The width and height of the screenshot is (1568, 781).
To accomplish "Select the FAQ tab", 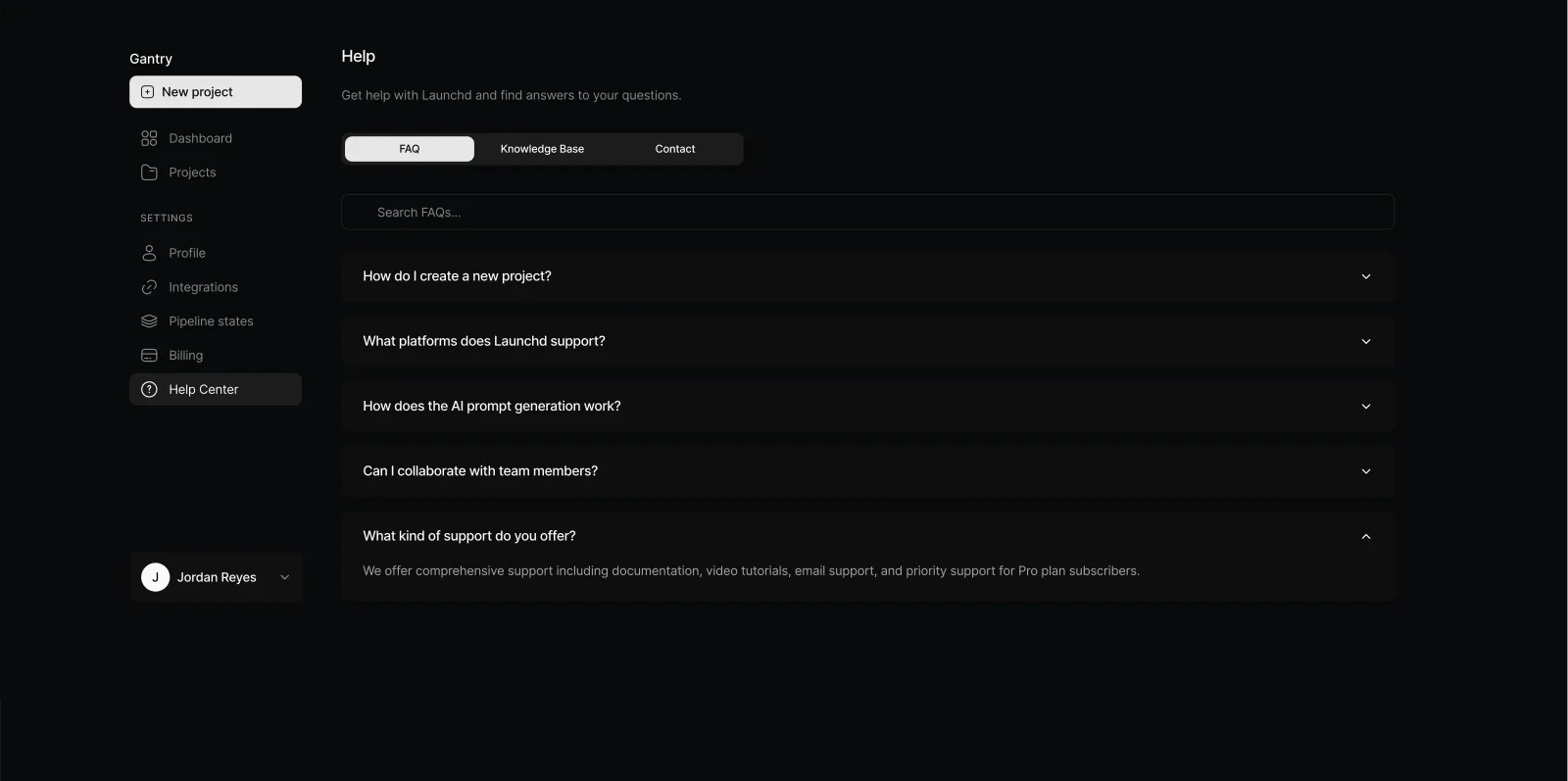I will point(410,149).
